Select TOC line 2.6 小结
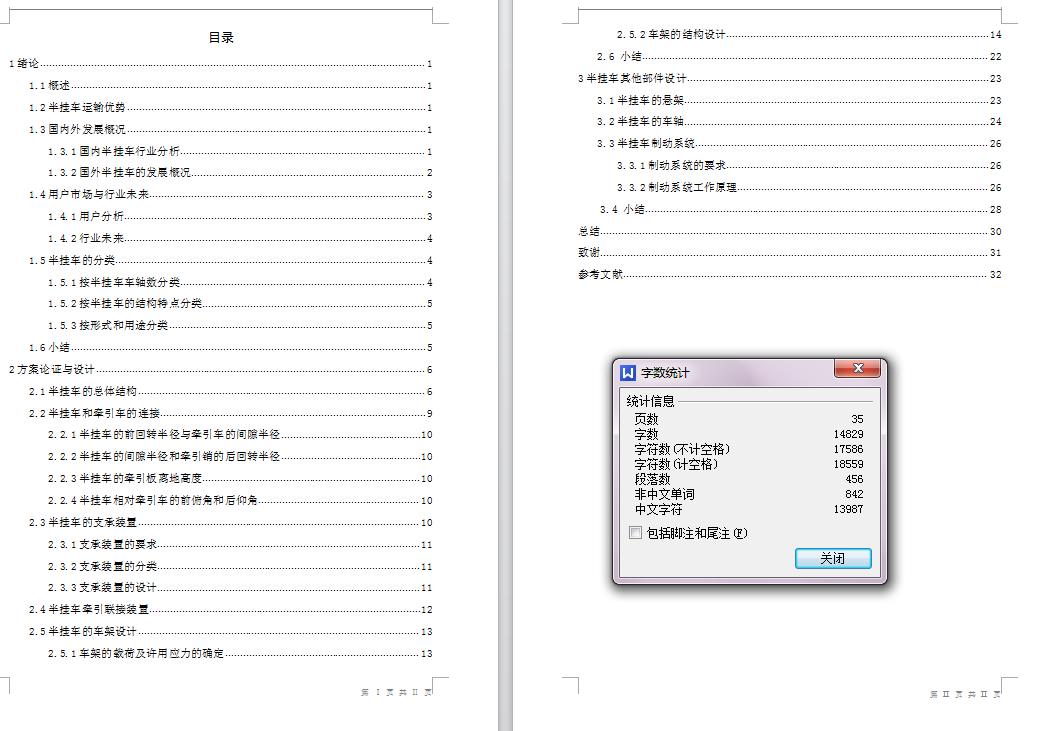The height and width of the screenshot is (731, 1054). pos(799,56)
